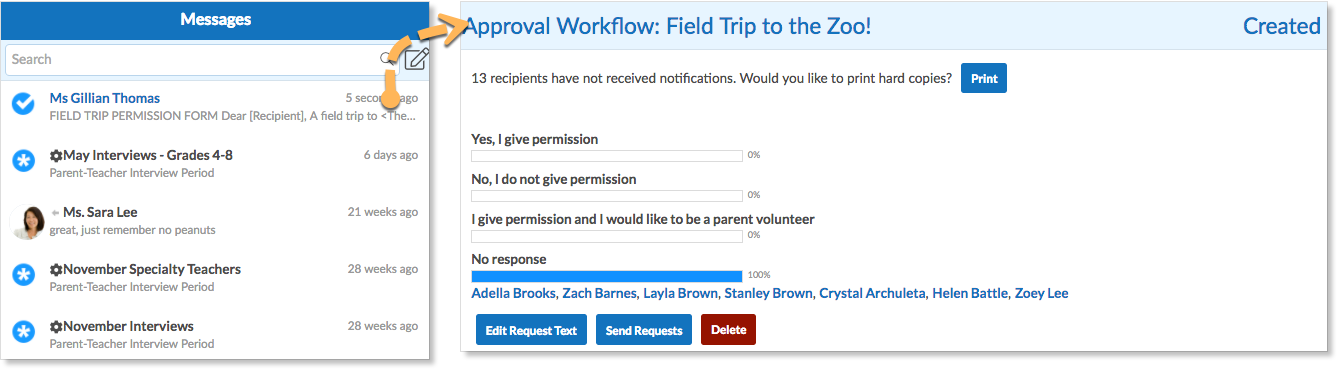Click the blue checkmark icon beside Ms Gillian Thomas
This screenshot has width=1338, height=370.
[x=24, y=103]
